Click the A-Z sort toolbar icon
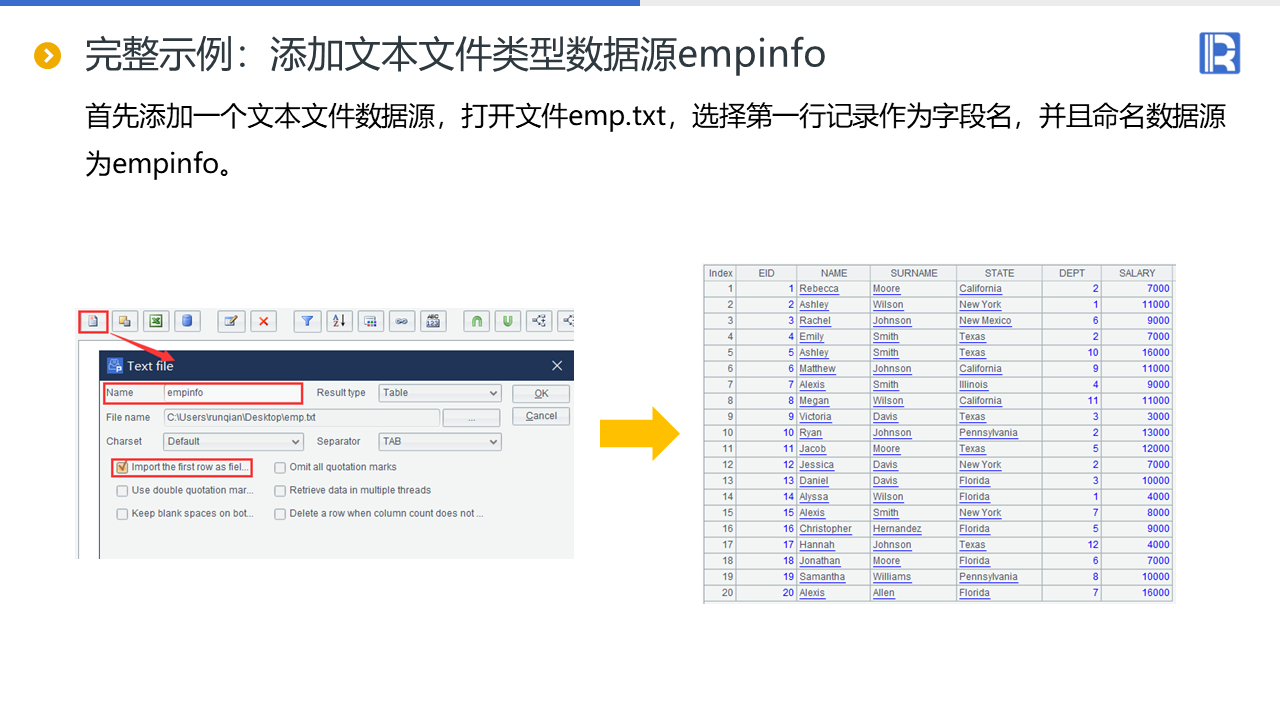 point(339,321)
